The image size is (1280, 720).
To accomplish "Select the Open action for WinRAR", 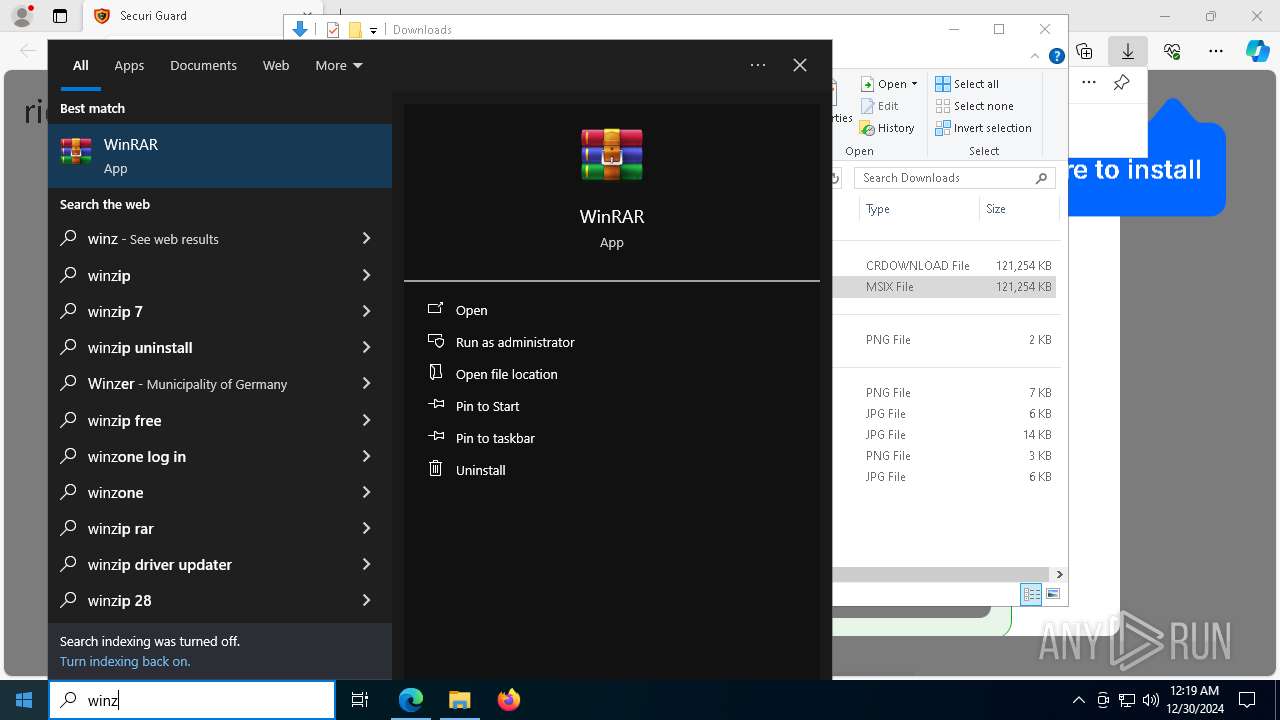I will point(471,310).
